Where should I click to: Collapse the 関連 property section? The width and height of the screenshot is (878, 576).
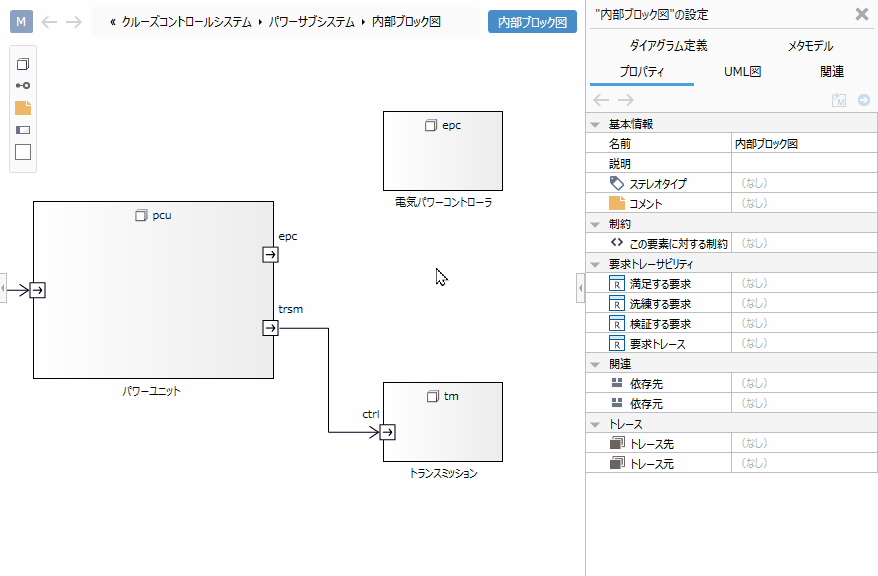point(596,364)
